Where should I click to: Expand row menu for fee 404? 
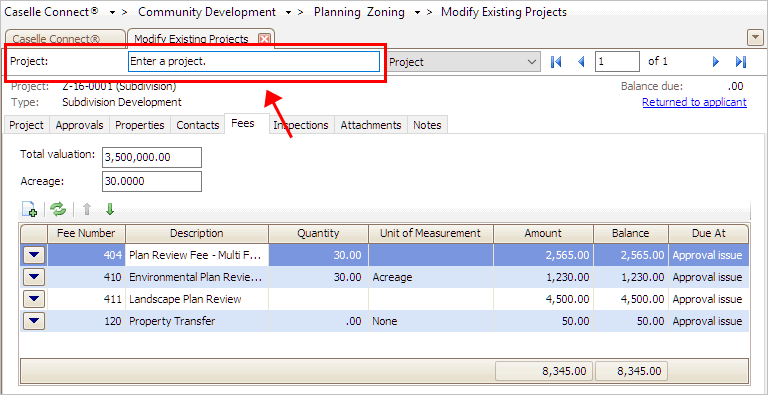click(x=34, y=255)
